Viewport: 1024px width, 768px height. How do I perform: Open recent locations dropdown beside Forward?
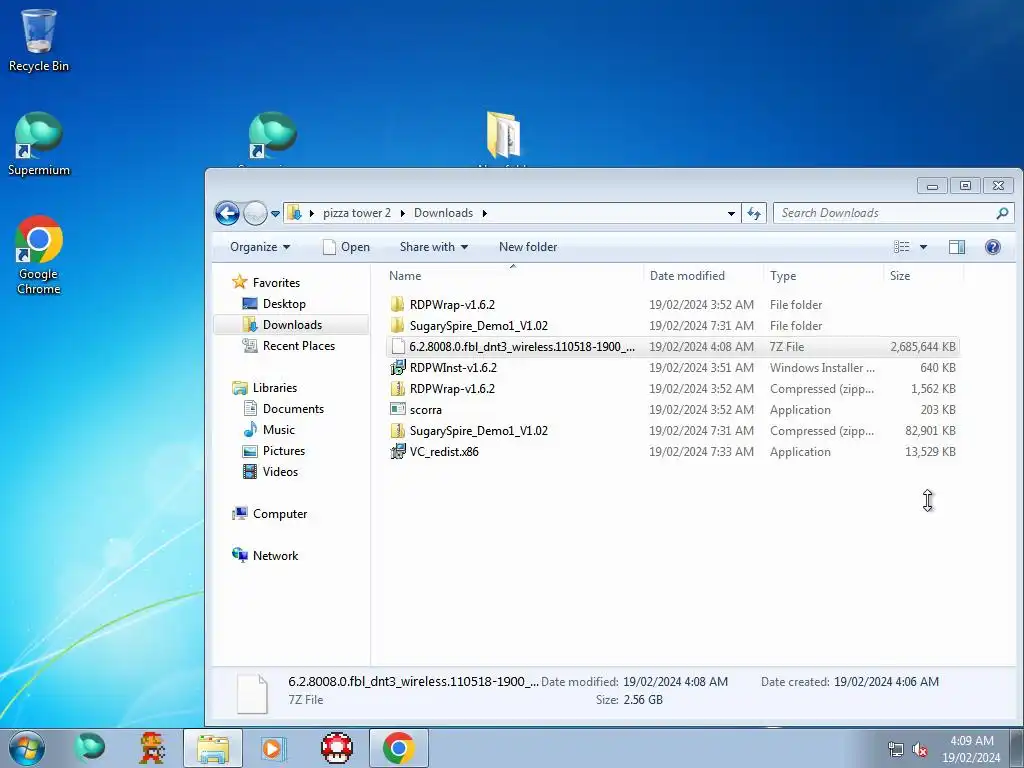(276, 214)
